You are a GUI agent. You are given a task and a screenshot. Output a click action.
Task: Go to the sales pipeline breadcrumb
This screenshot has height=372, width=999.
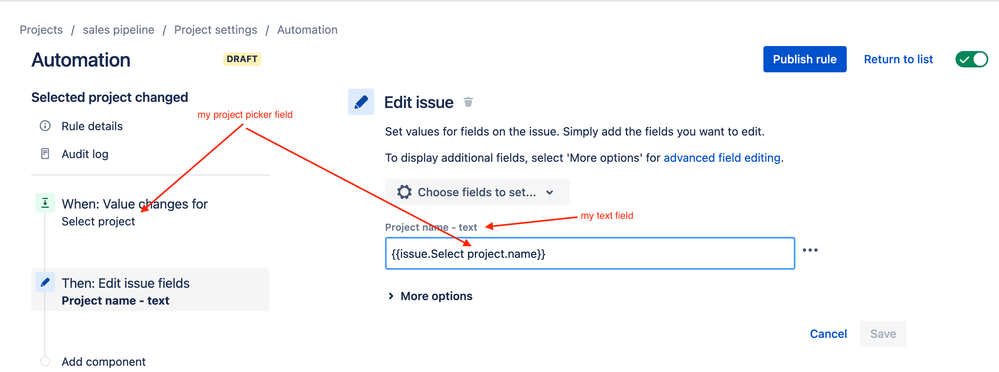tap(119, 30)
